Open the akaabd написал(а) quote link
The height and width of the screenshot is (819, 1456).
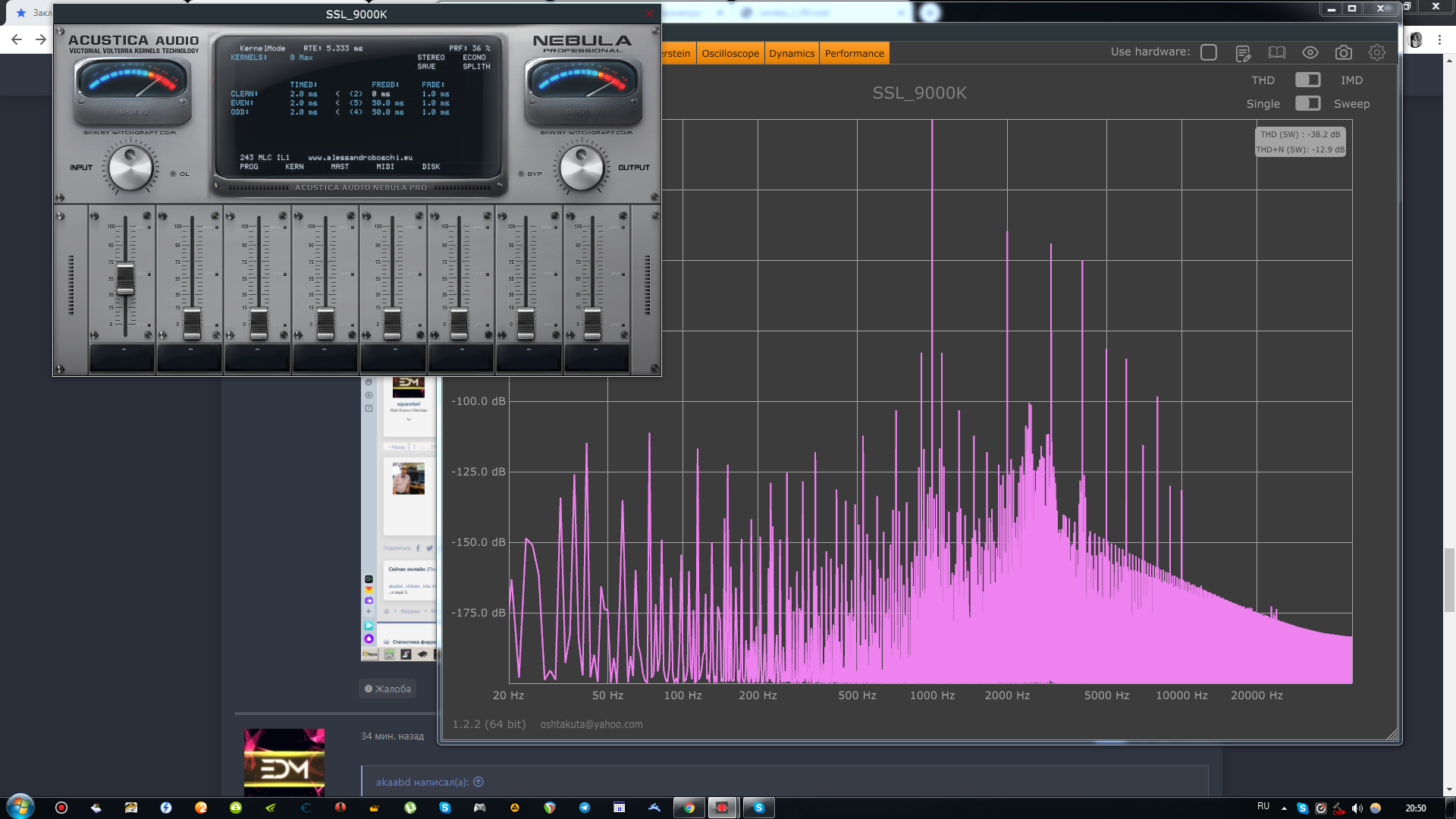429,782
